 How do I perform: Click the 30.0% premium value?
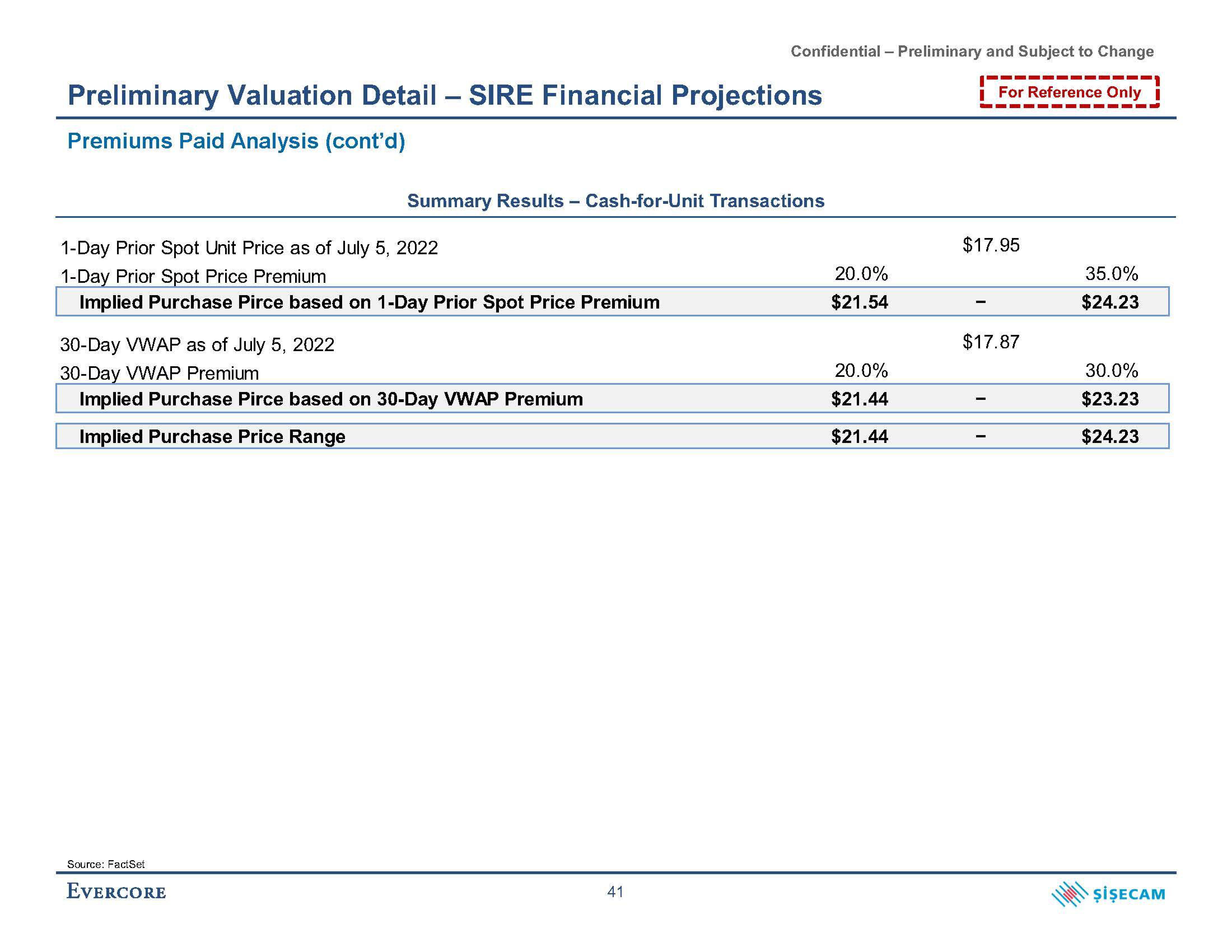[x=1112, y=370]
